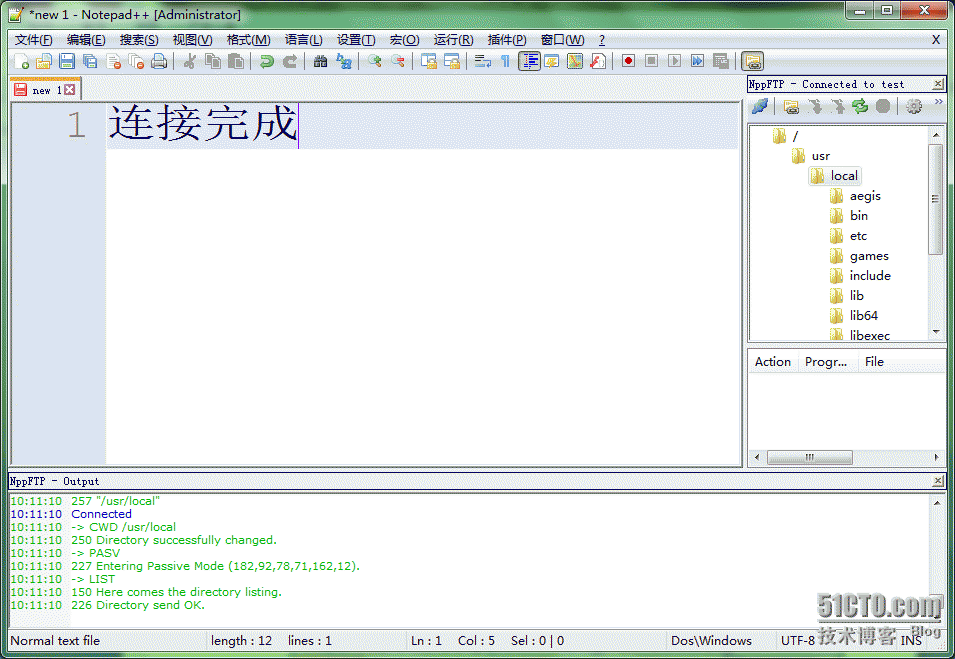Refresh the NppFTP directory listing
Image resolution: width=955 pixels, height=659 pixels.
860,107
